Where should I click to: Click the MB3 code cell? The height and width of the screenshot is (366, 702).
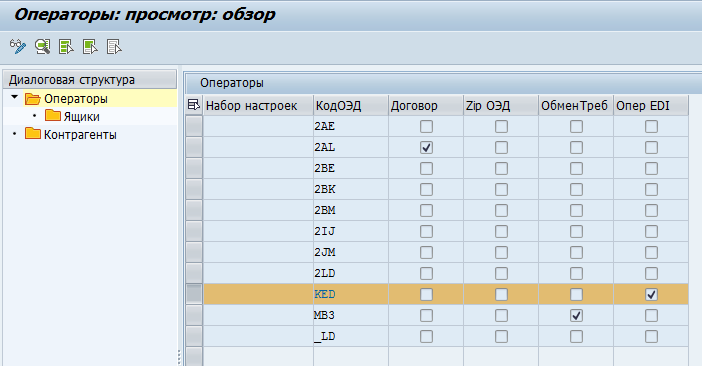pos(351,315)
